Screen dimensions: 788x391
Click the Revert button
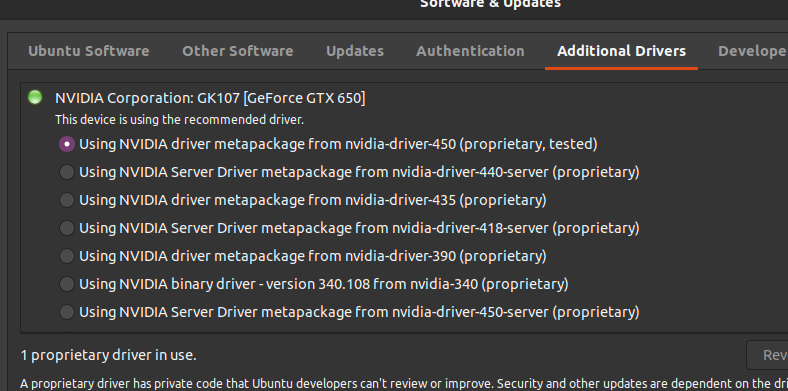pyautogui.click(x=767, y=355)
